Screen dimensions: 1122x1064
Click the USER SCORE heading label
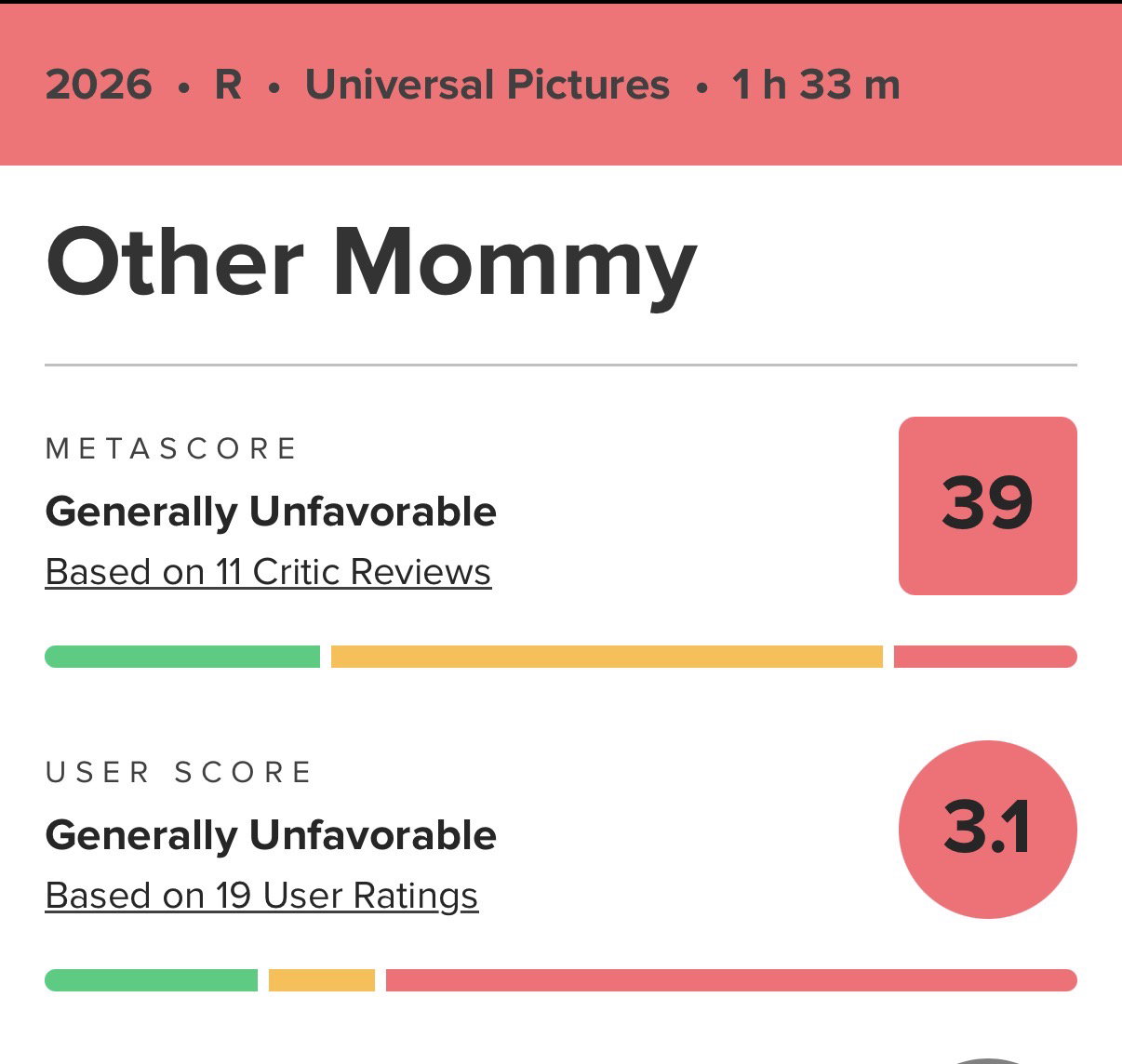[179, 773]
